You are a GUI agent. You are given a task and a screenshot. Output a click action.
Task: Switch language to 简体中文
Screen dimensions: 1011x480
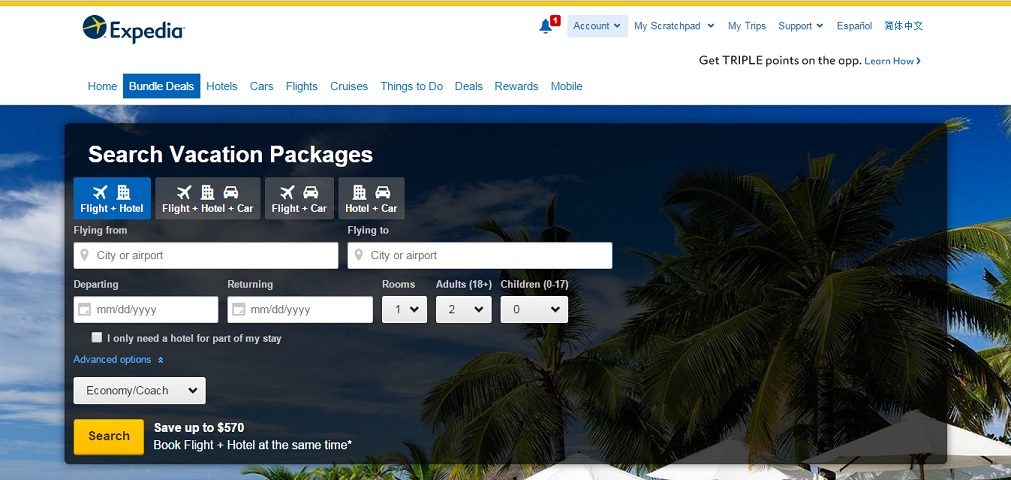click(904, 26)
